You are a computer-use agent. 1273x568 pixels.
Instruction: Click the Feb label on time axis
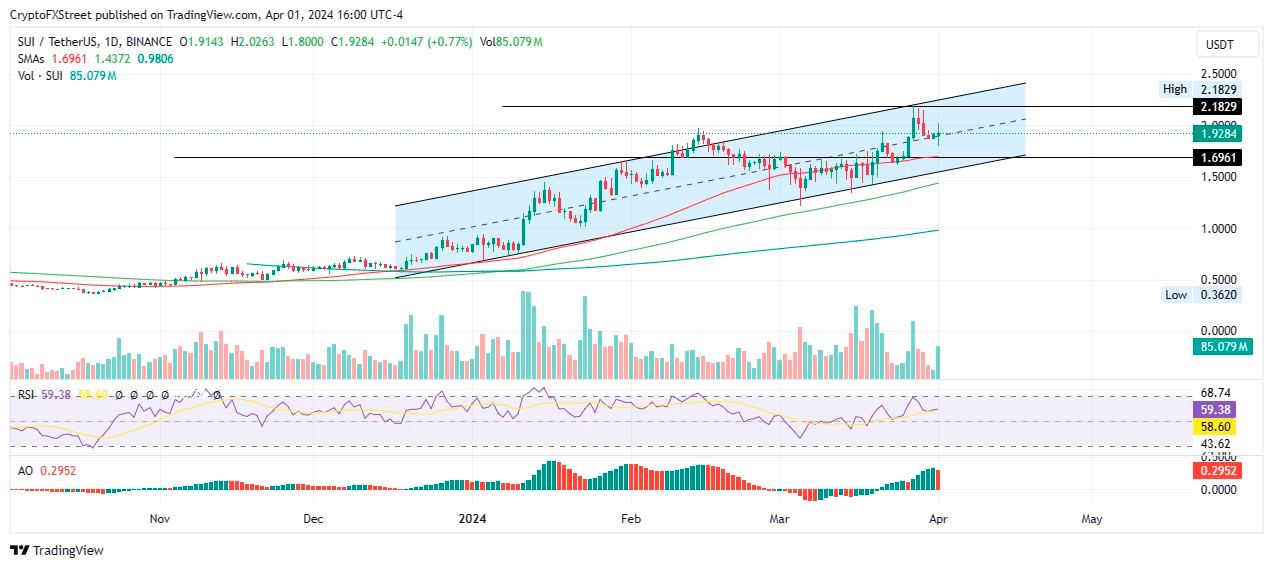pos(629,519)
